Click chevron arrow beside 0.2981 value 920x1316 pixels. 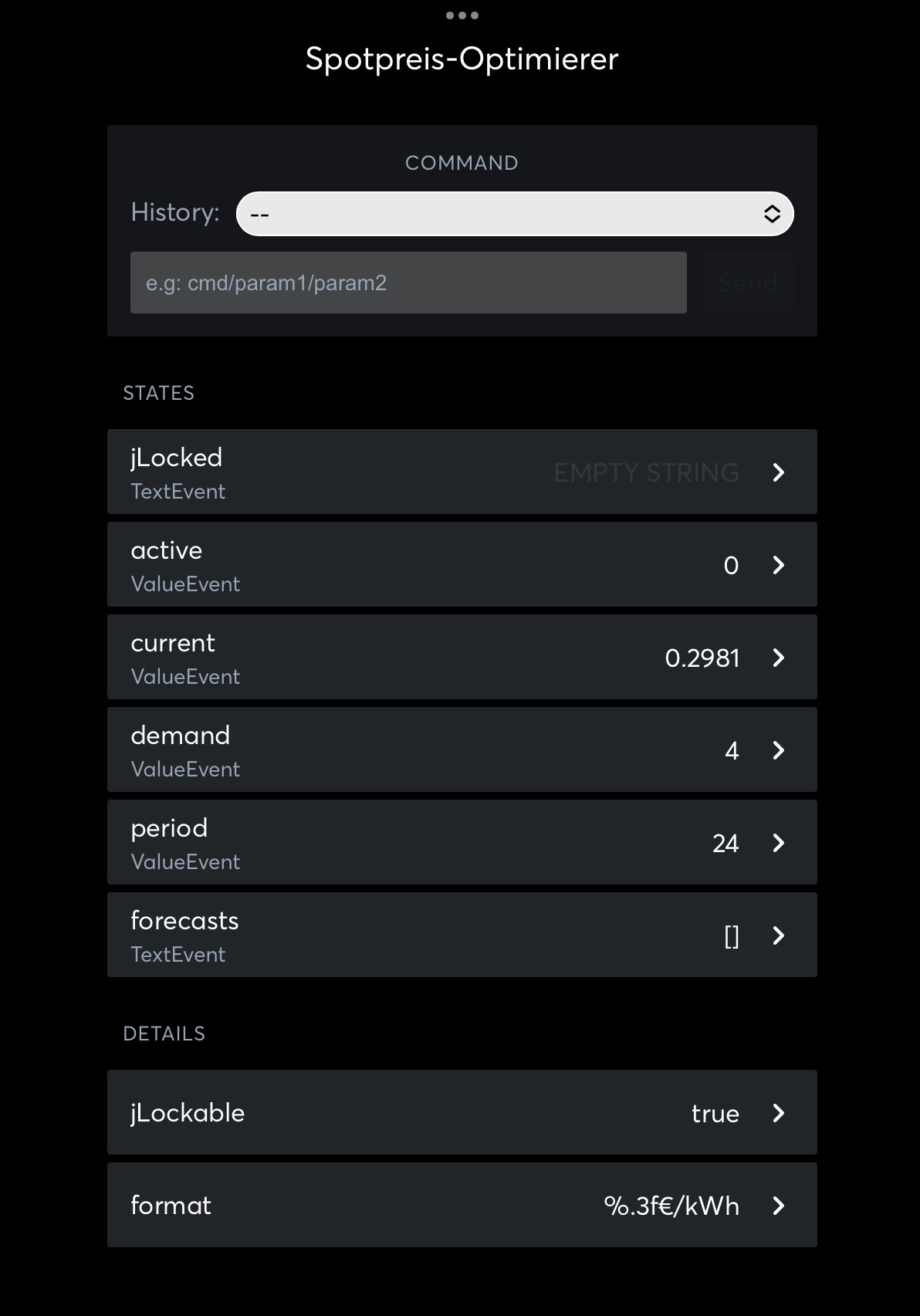(779, 658)
